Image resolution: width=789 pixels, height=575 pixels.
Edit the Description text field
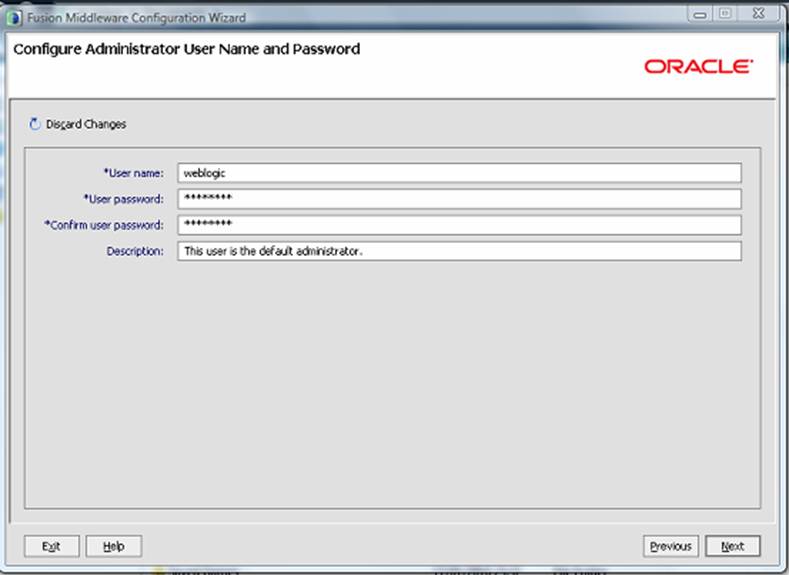click(459, 251)
